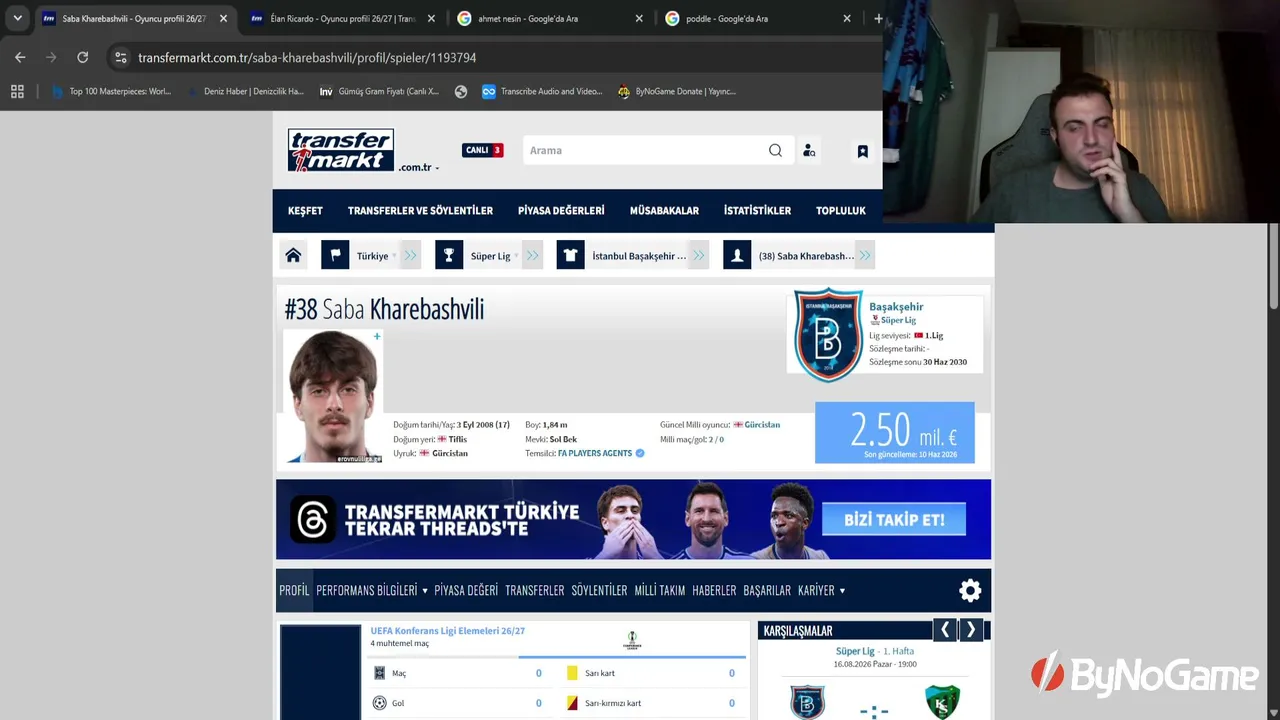Go back to the previous page
Screen dimensions: 1280x720
(20, 58)
